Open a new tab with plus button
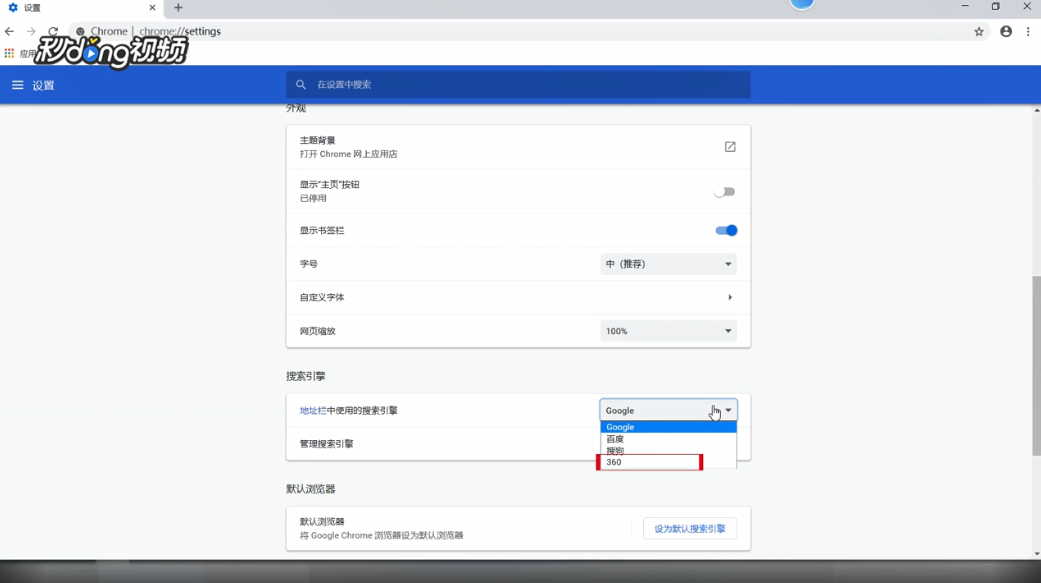Image resolution: width=1041 pixels, height=583 pixels. 178,8
